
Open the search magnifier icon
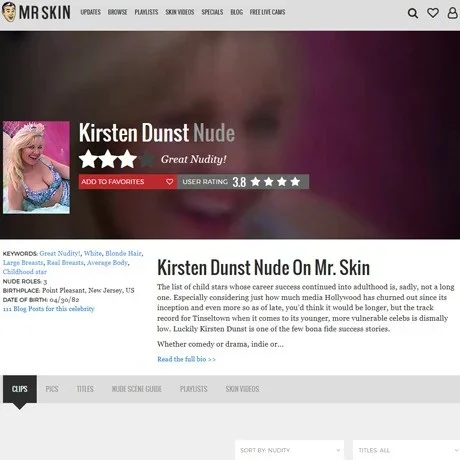[x=413, y=13]
